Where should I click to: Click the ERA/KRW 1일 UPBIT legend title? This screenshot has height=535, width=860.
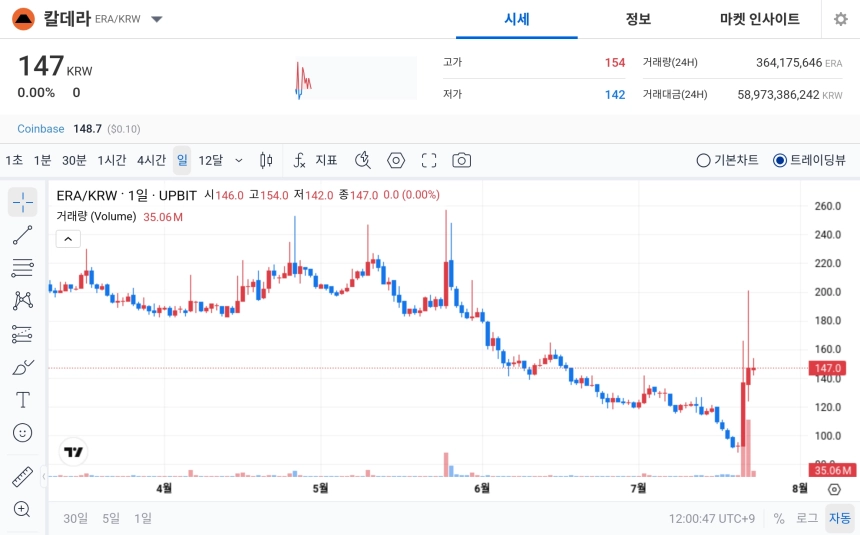(127, 195)
